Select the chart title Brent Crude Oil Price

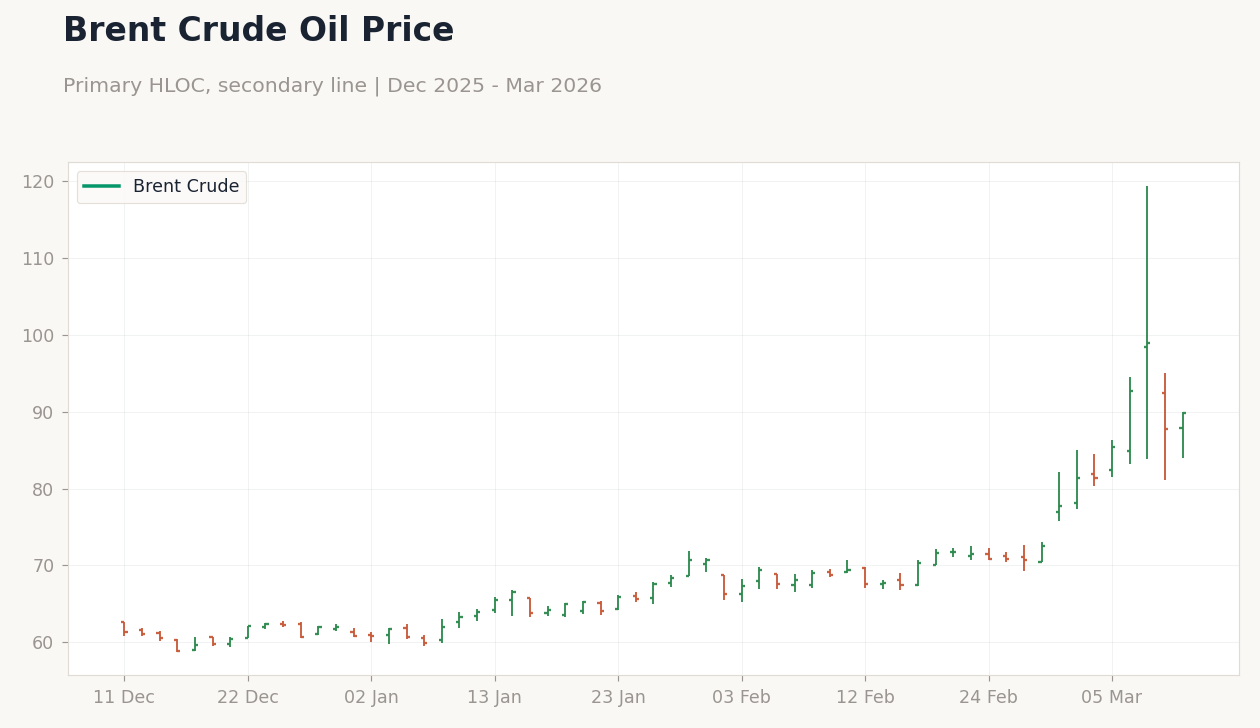(258, 31)
